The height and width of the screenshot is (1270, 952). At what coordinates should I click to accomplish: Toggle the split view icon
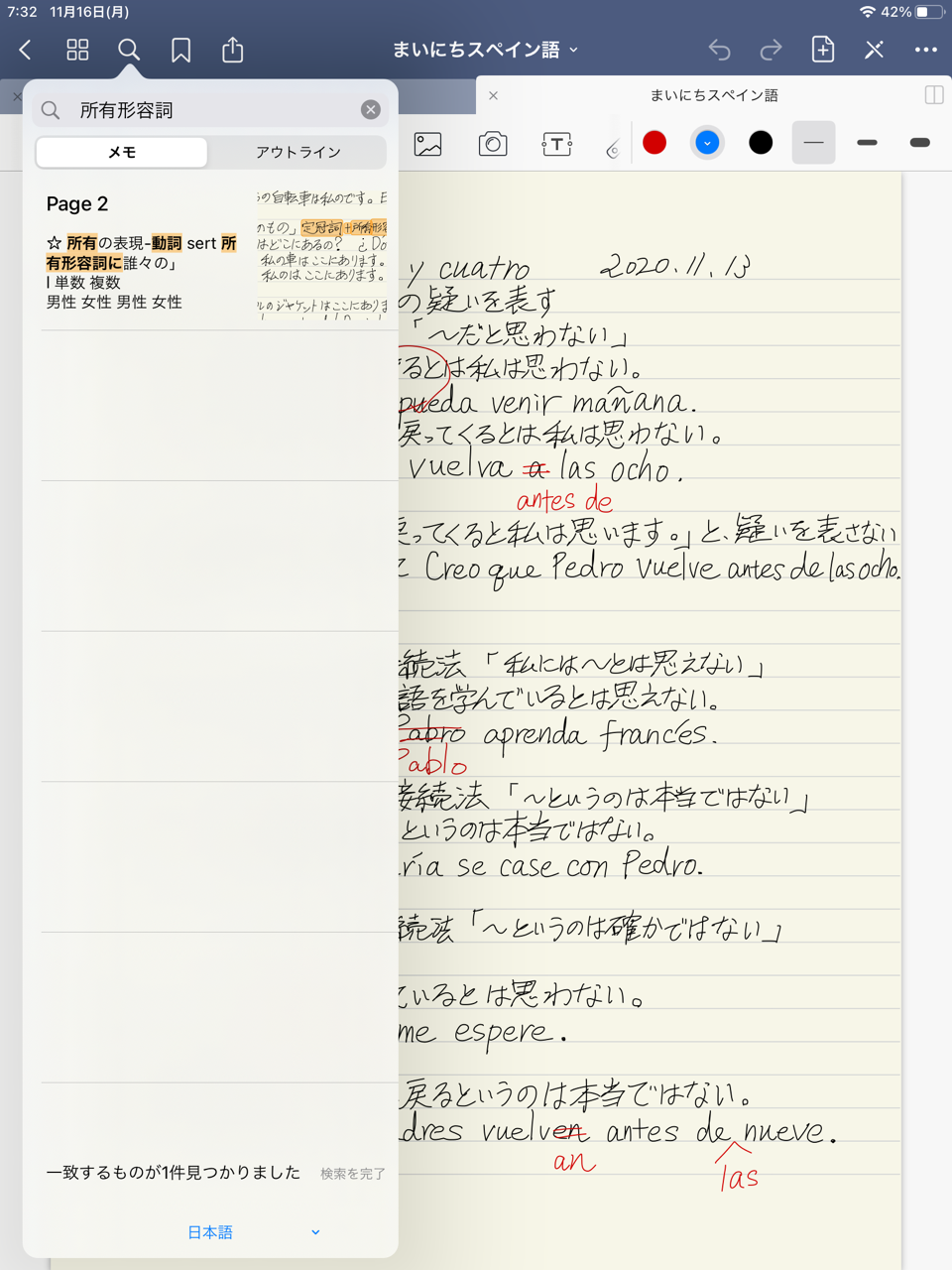point(933,95)
